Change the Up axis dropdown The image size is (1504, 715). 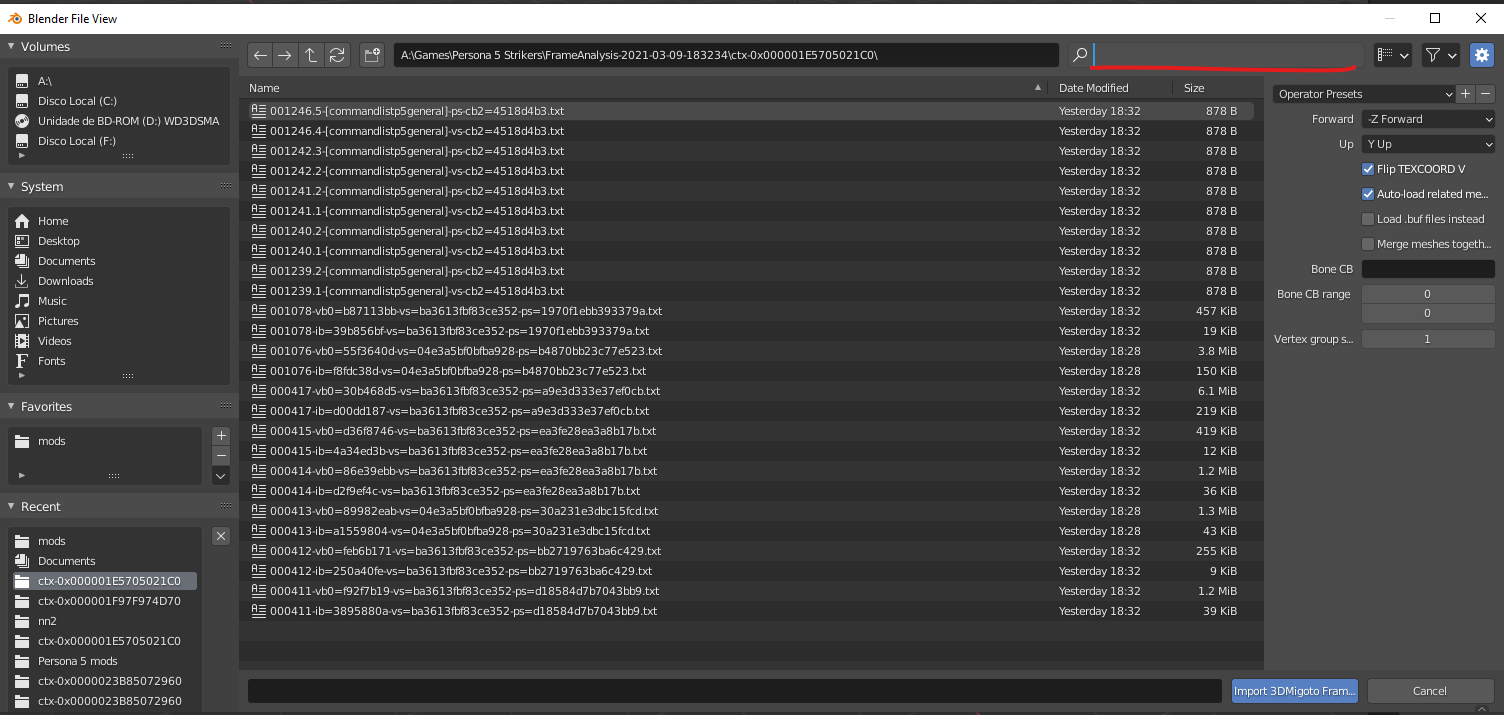[1428, 144]
